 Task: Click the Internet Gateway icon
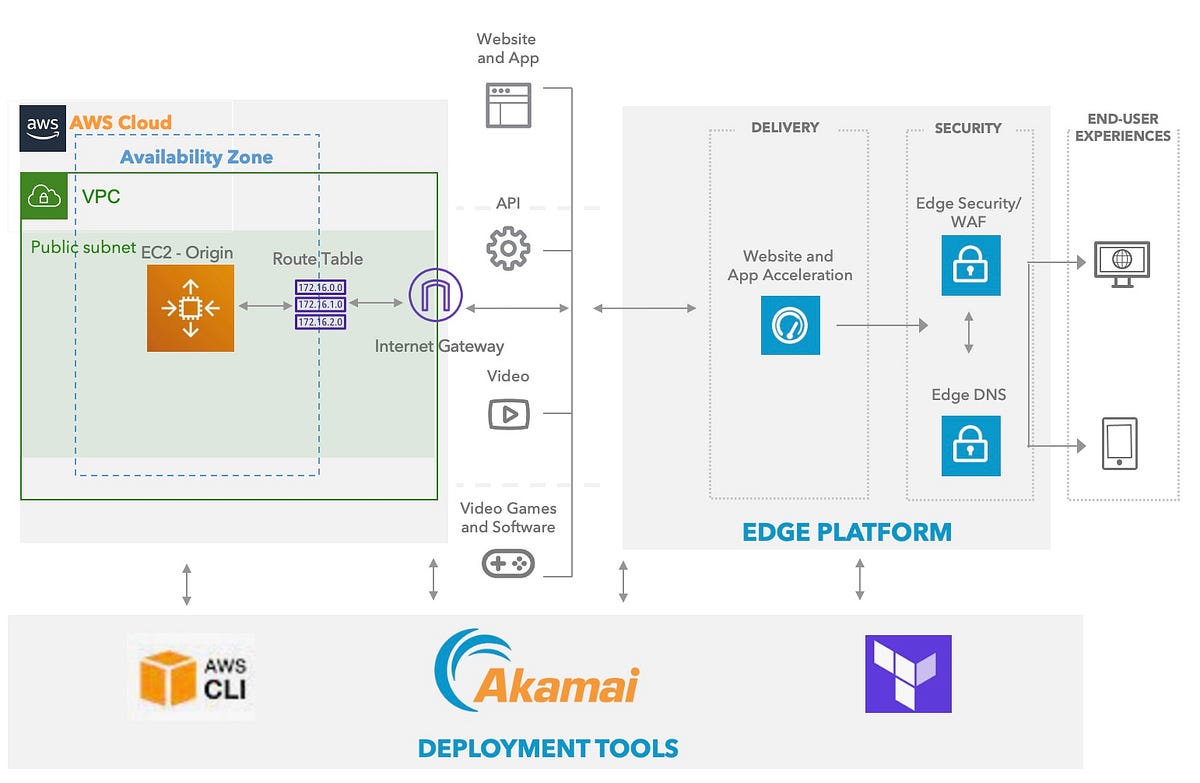click(436, 295)
